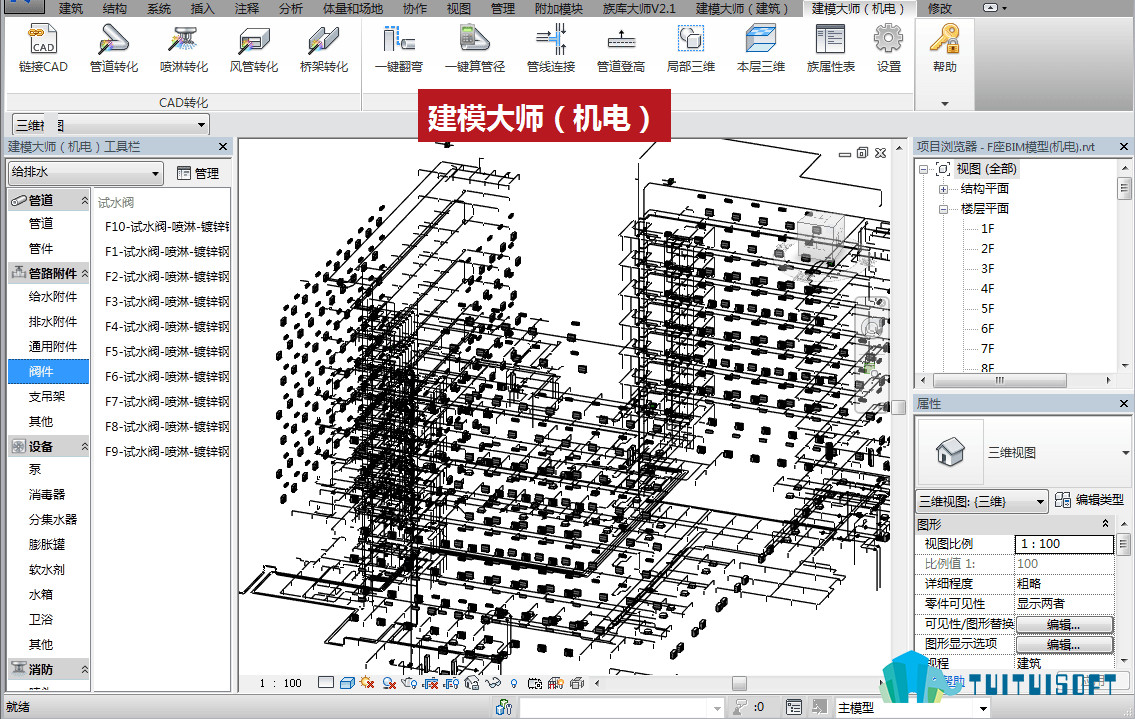1135x719 pixels.
Task: Run the 管道转化 pipe conversion tool
Action: pos(114,49)
